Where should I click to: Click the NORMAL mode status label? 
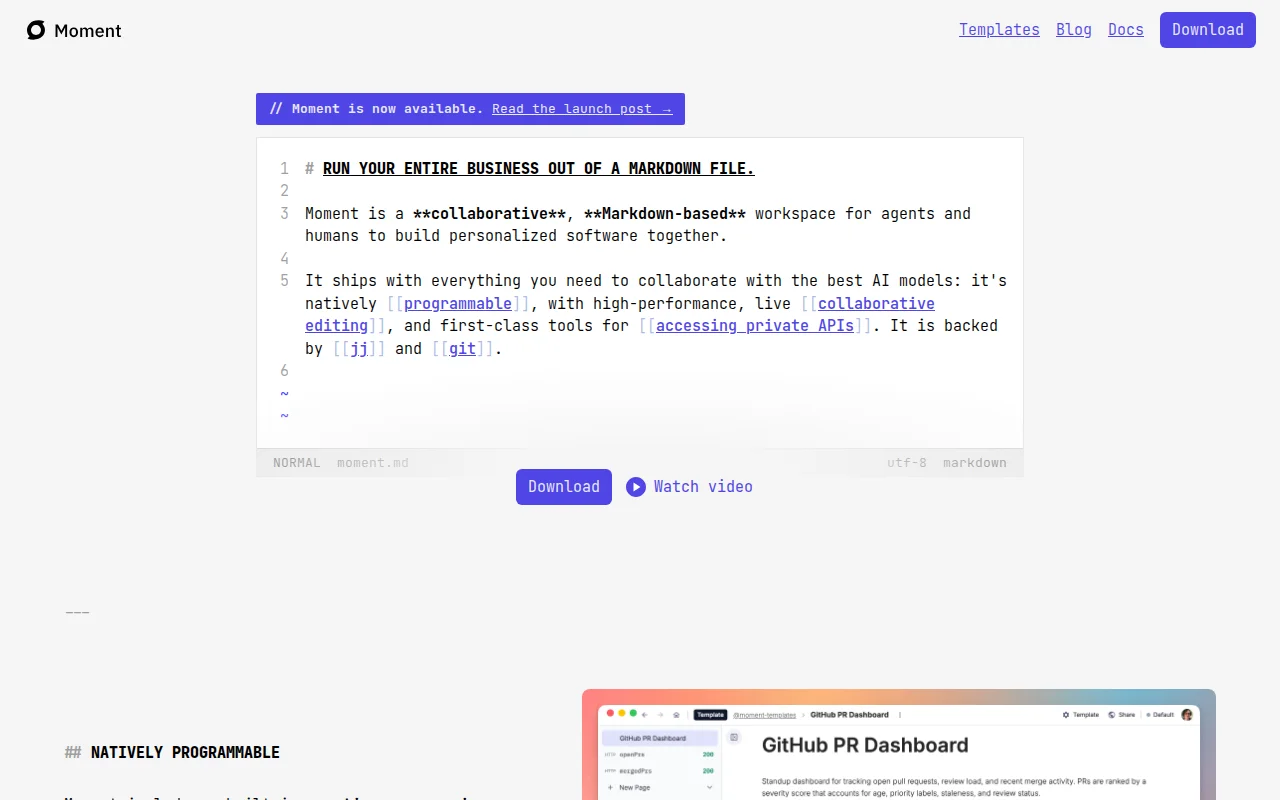coord(297,463)
